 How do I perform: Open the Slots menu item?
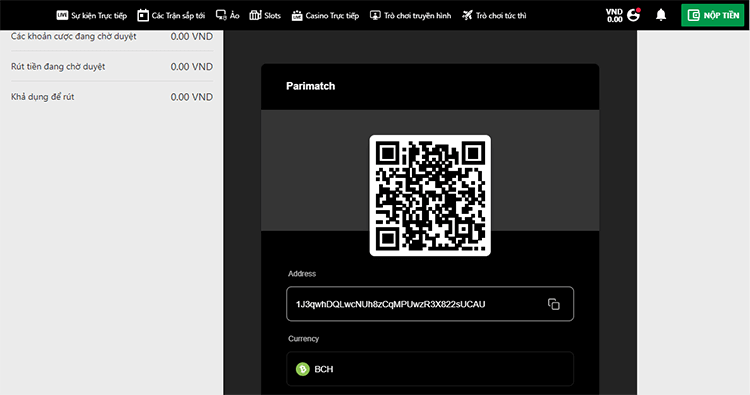(265, 15)
